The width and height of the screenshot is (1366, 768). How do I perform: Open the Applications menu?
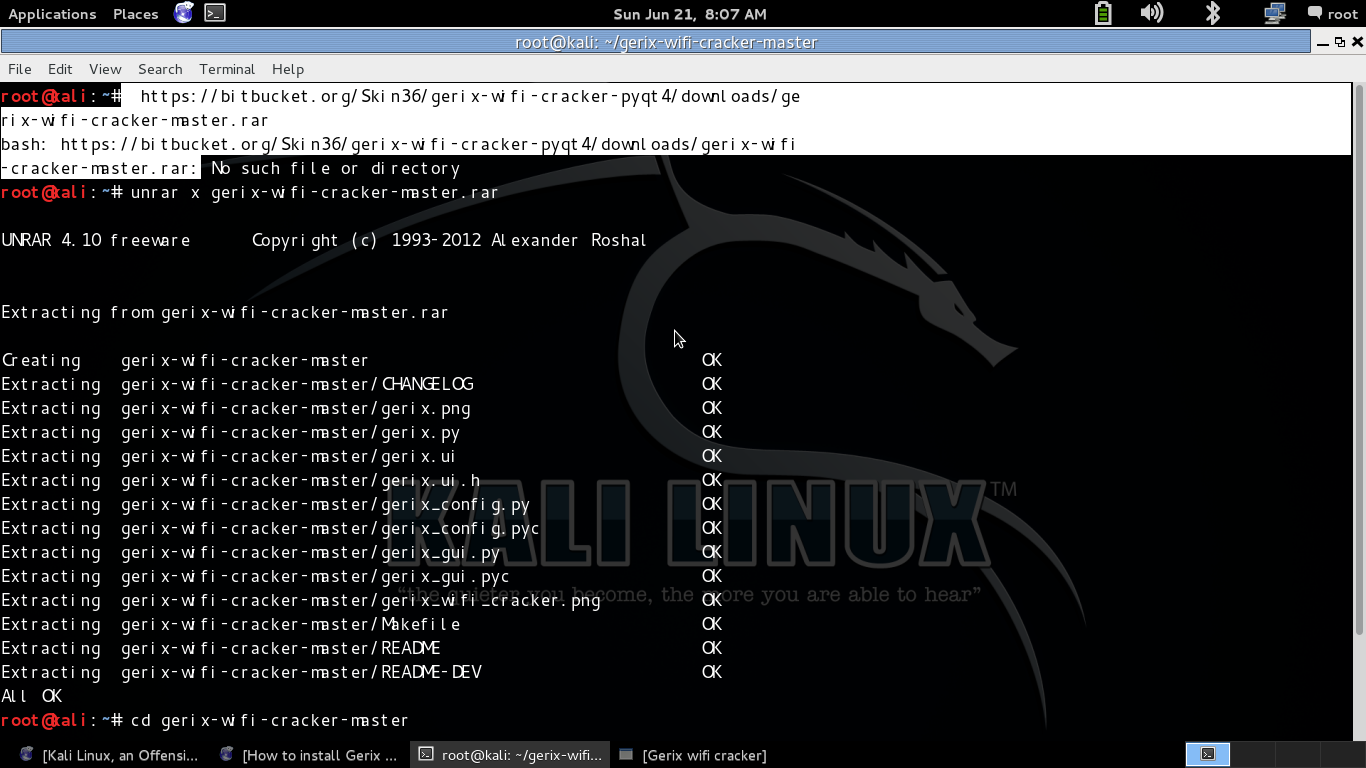[x=52, y=14]
